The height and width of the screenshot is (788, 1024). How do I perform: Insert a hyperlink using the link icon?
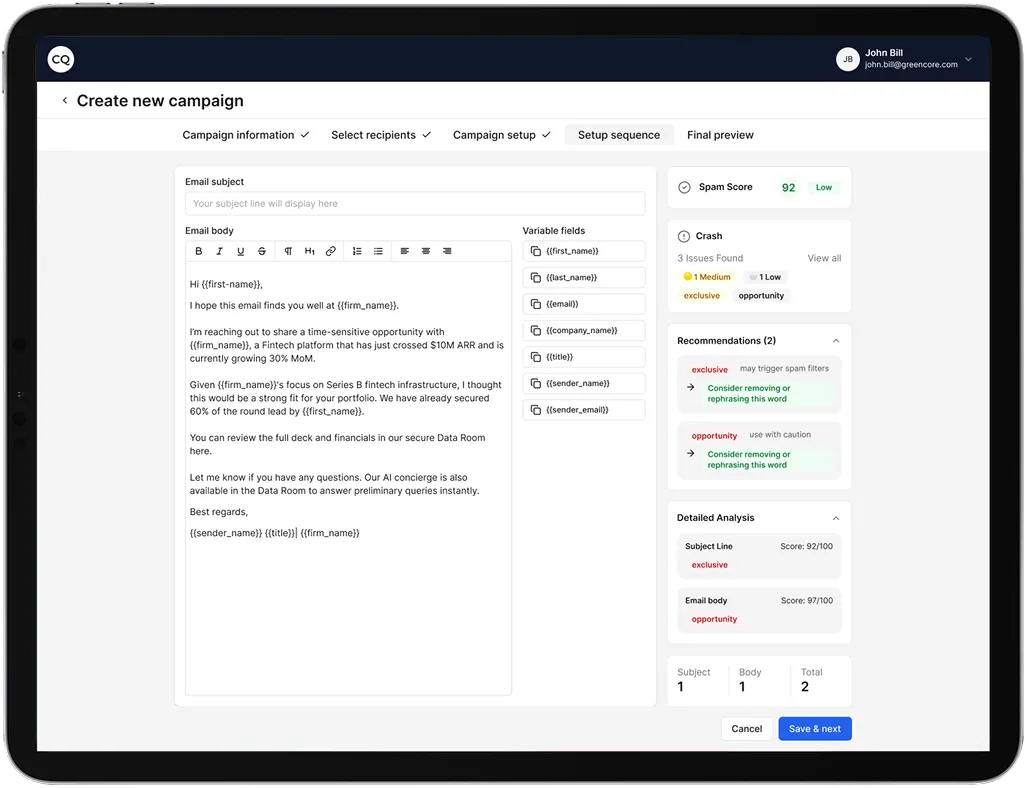click(x=330, y=251)
